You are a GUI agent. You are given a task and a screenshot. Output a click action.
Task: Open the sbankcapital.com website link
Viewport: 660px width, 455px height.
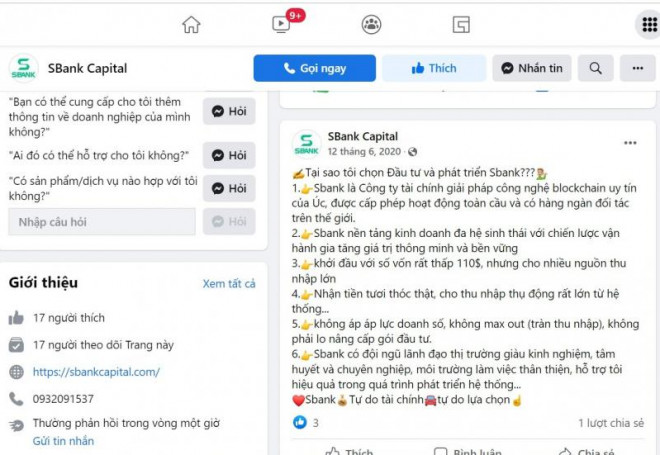point(96,372)
